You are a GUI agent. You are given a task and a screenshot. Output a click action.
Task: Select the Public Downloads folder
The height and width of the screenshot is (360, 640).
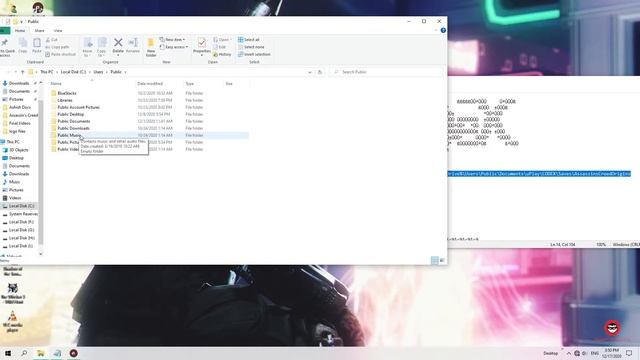73,128
